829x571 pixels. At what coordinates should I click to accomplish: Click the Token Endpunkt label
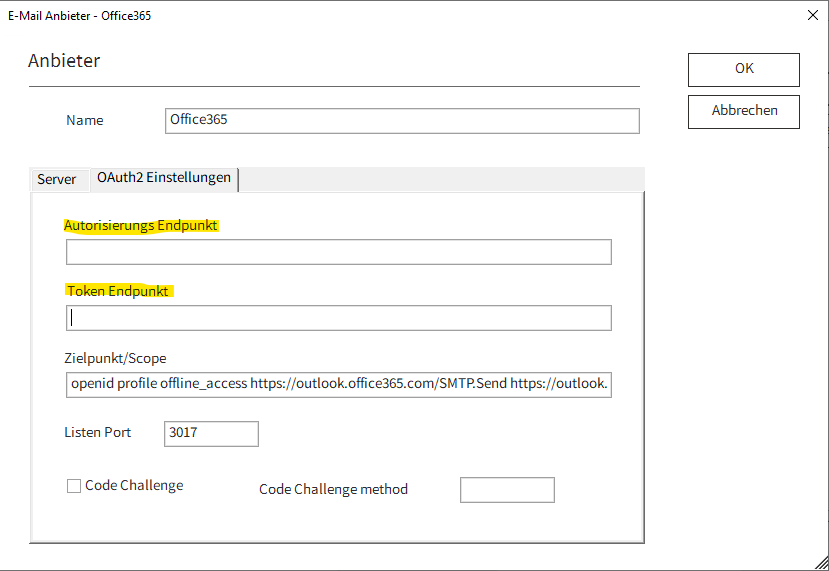[118, 291]
